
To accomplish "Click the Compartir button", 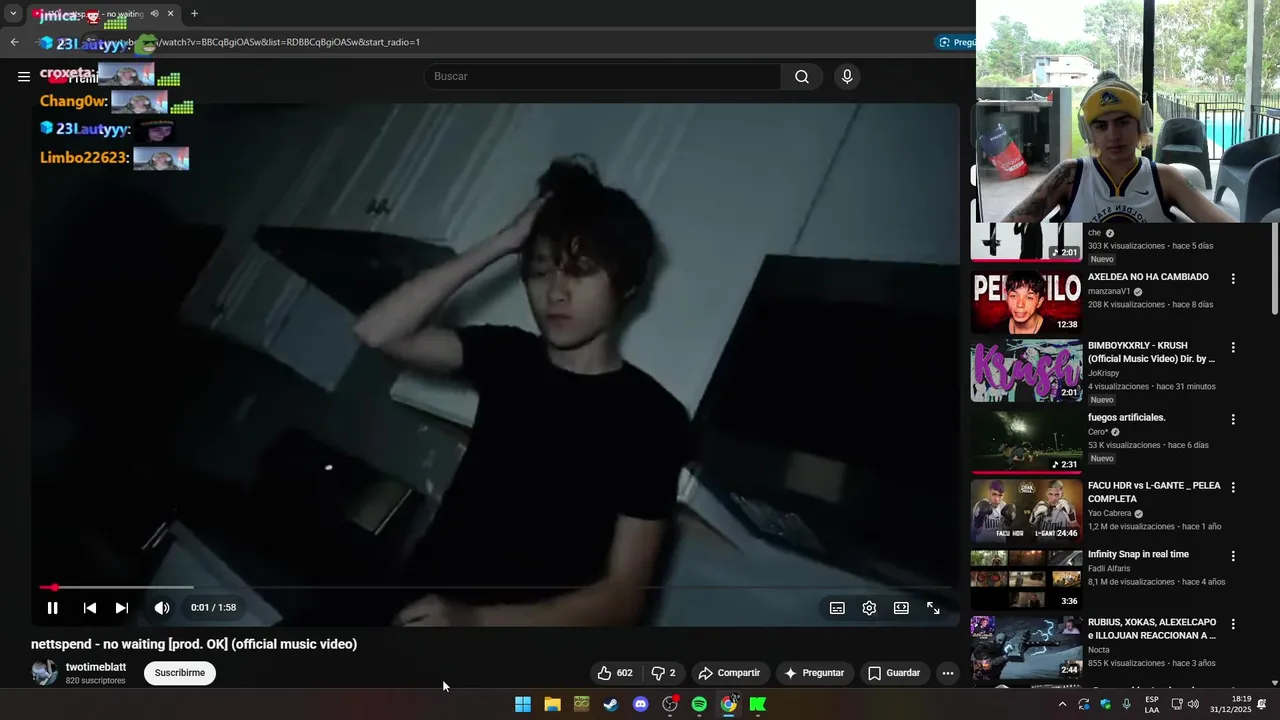I will point(729,673).
